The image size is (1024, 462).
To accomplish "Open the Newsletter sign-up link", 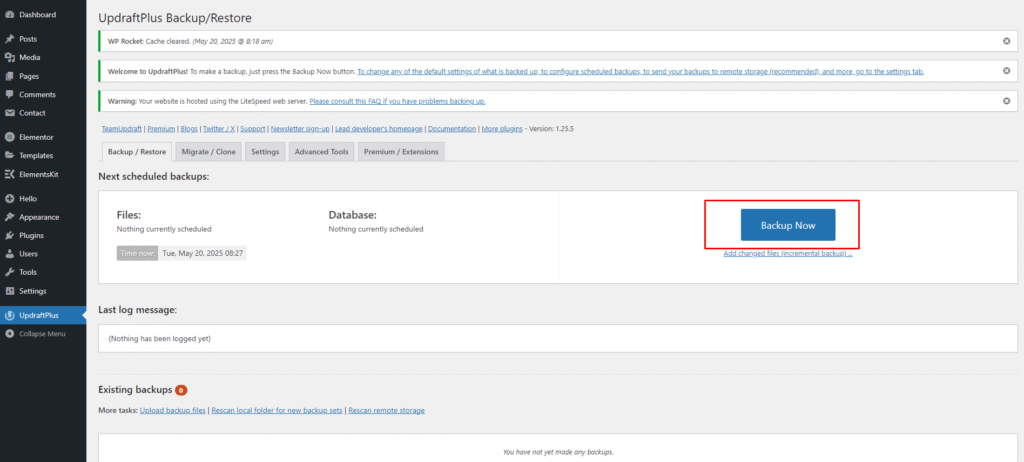I will tap(300, 129).
